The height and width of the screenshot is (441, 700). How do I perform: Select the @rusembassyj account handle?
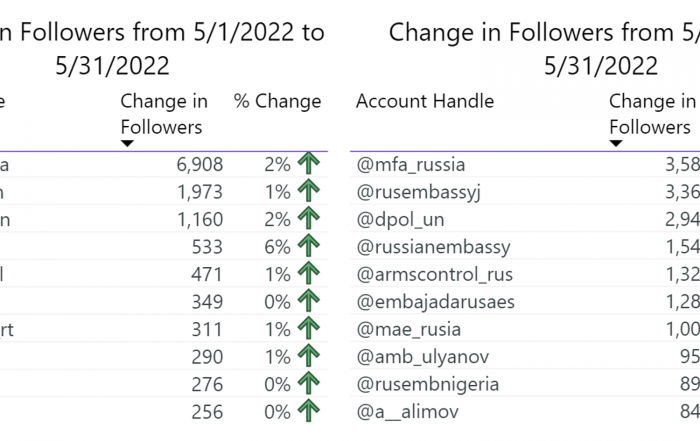coord(418,192)
